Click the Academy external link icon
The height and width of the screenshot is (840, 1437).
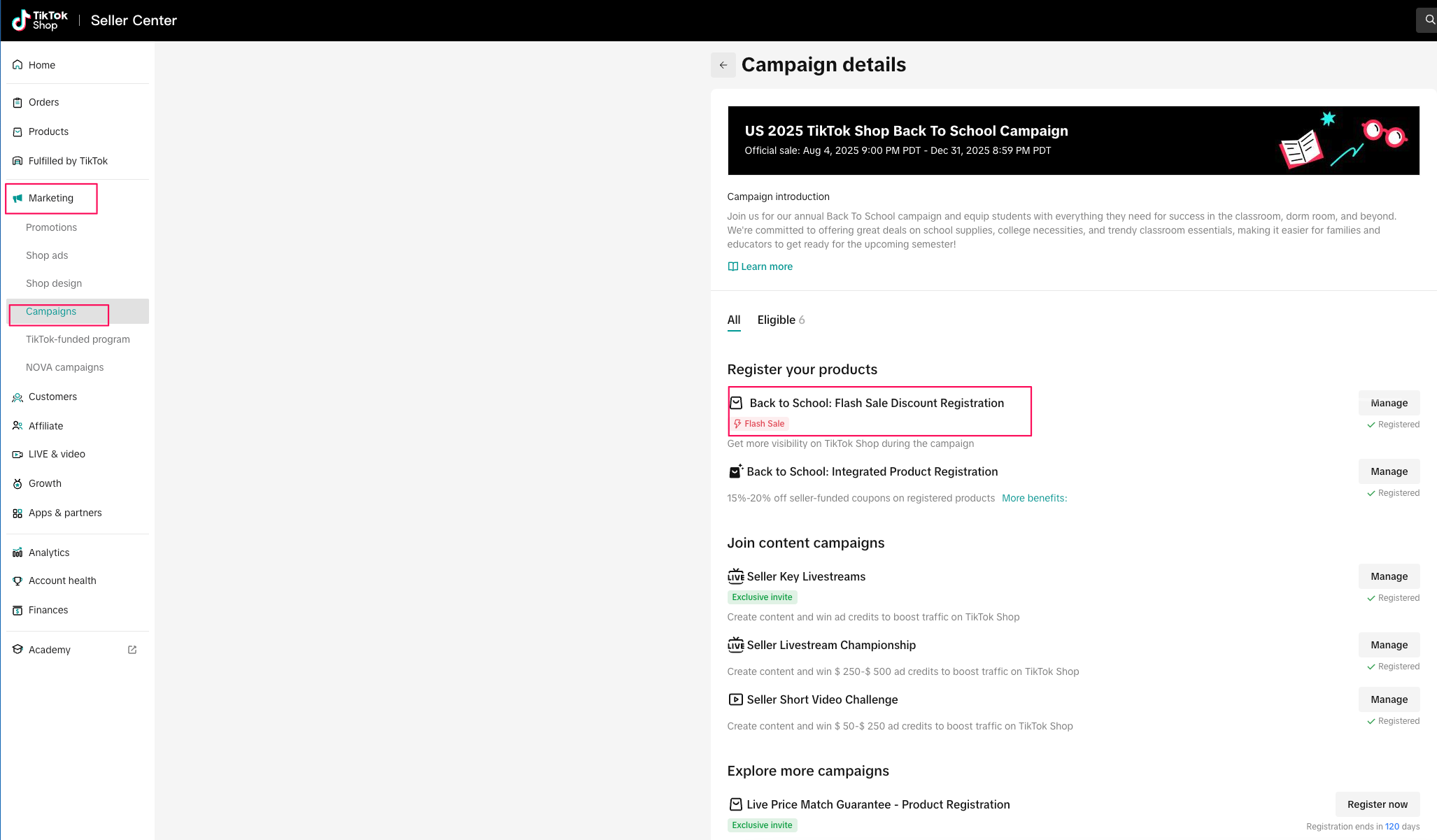(x=132, y=650)
